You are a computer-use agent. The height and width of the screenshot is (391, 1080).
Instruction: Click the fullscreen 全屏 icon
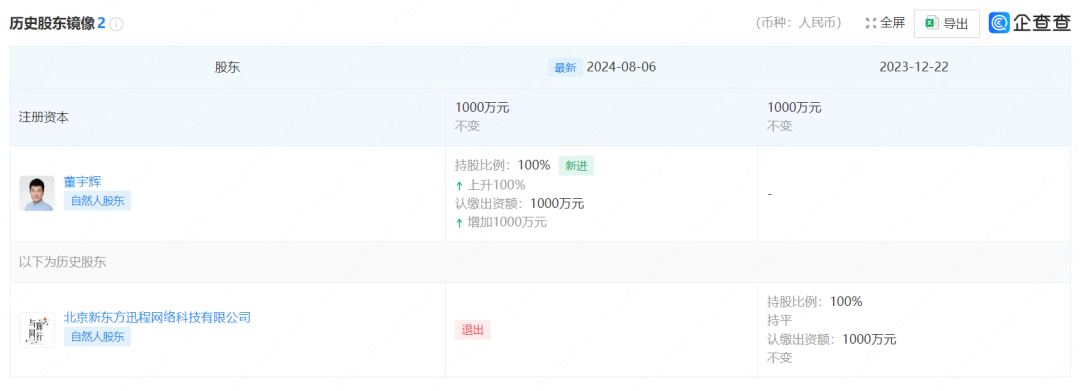870,23
